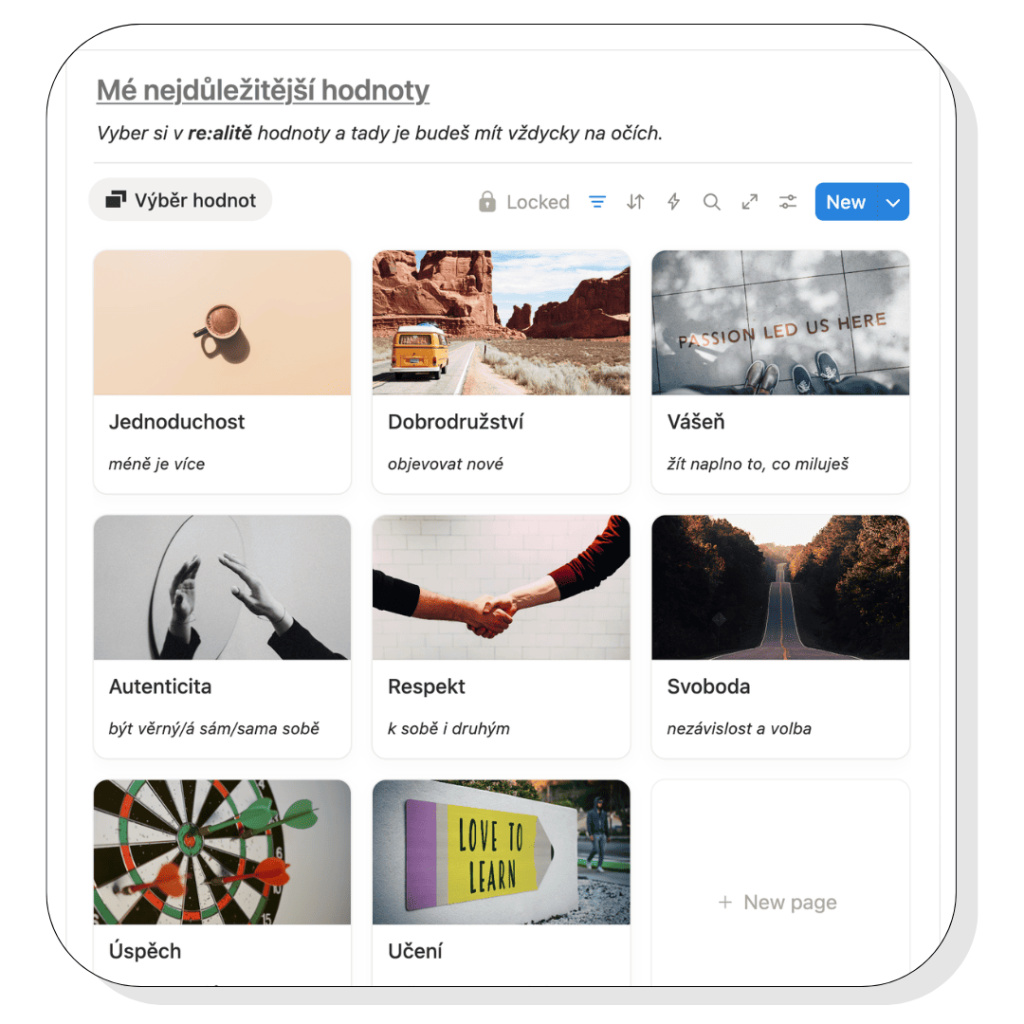Open the Dobrodružství card van image
1024x1024 pixels.
click(x=501, y=323)
